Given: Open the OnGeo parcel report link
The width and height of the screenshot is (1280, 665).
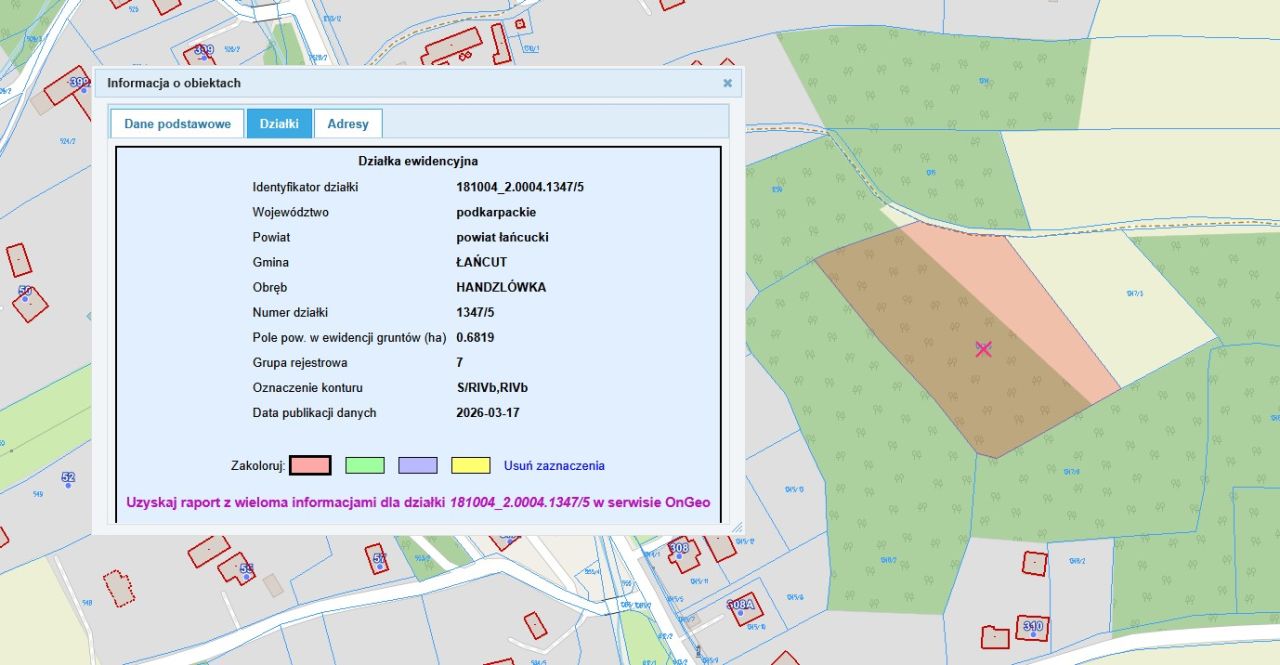Looking at the screenshot, I should [418, 502].
